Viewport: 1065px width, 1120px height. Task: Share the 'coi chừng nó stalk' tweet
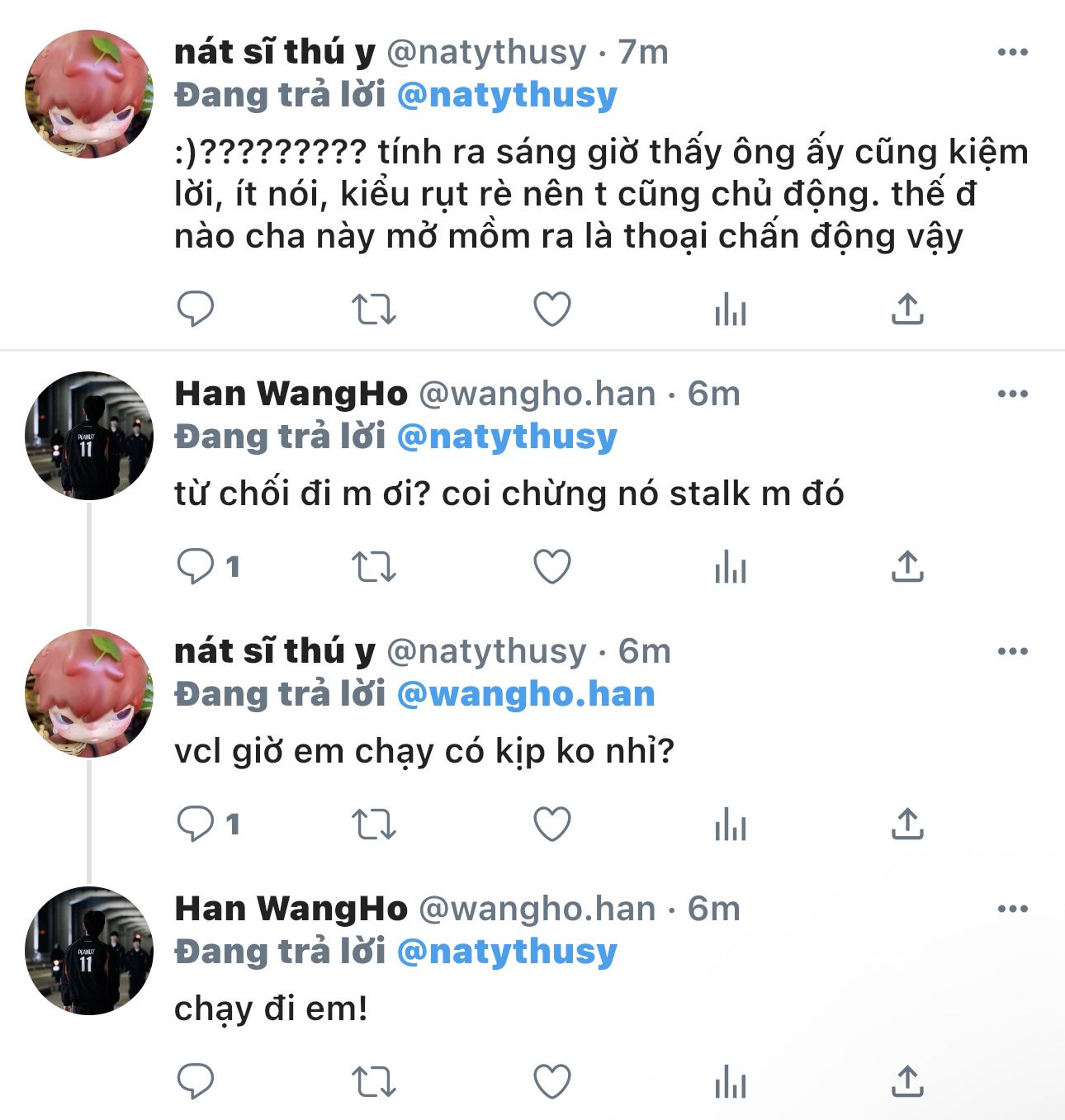pos(907,567)
